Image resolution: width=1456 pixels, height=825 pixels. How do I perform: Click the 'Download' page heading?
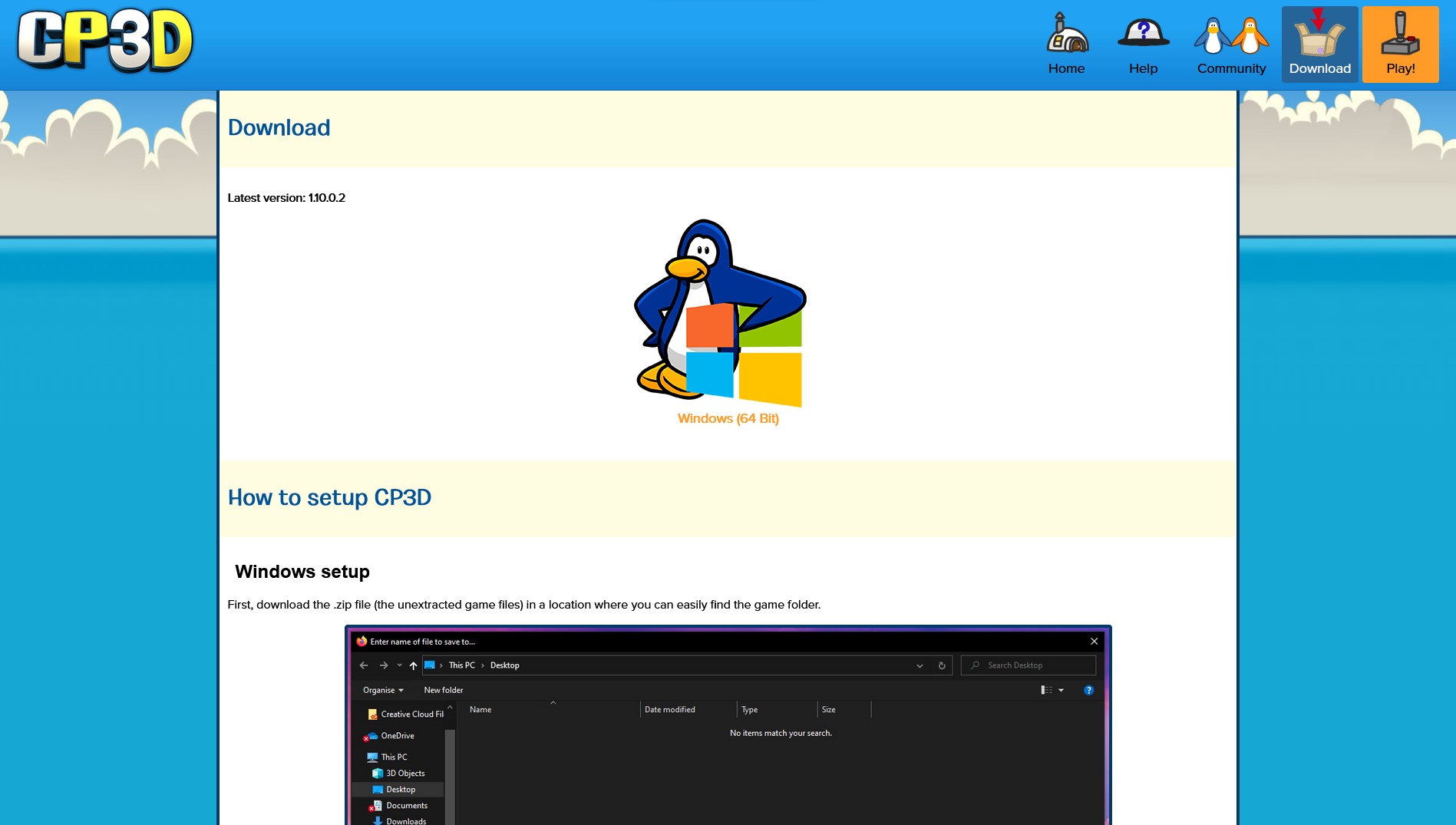click(x=279, y=127)
